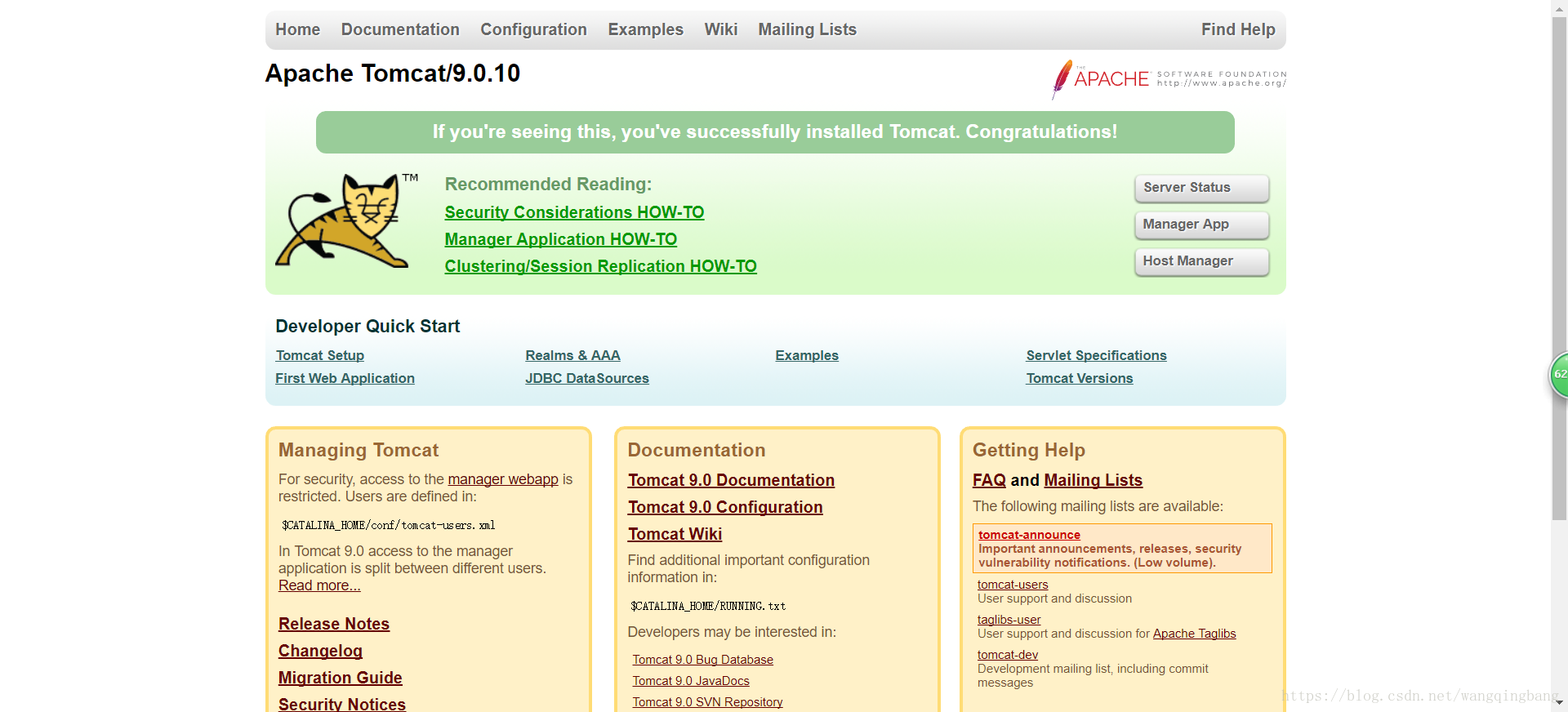The width and height of the screenshot is (1568, 712).
Task: Open Manager Application HOW-TO link
Action: pyautogui.click(x=560, y=239)
